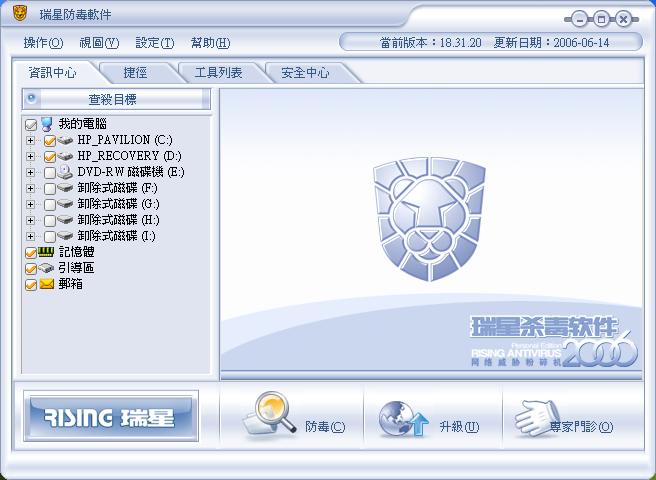
Task: Close the 瑞星防毒軟件 window
Action: [623, 19]
